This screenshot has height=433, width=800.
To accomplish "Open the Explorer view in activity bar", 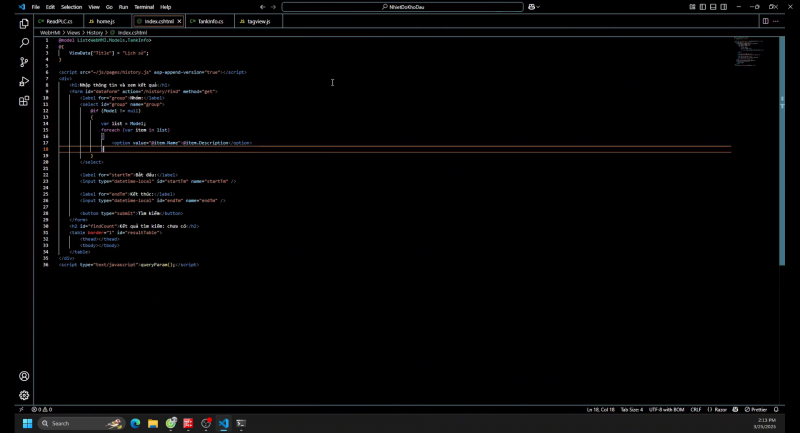I will [24, 24].
